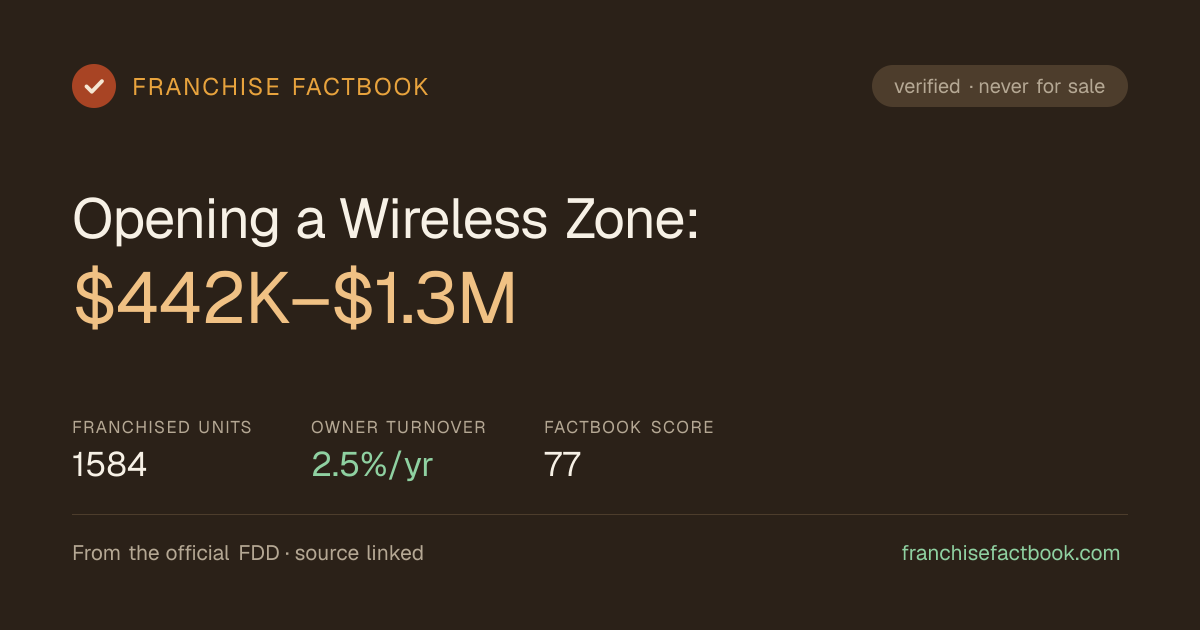Viewport: 1200px width, 630px height.
Task: Click the verified never for sale badge
Action: click(1000, 86)
